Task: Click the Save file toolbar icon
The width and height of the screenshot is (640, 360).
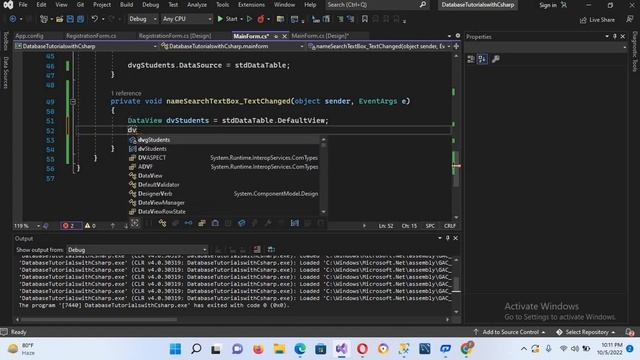Action: coord(70,19)
